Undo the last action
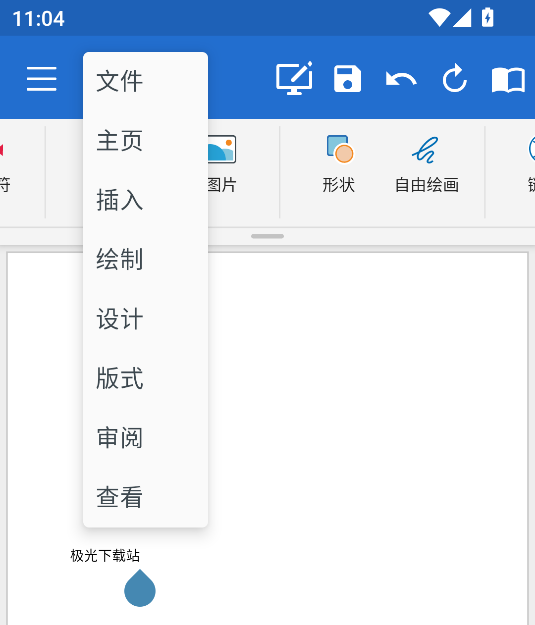The width and height of the screenshot is (535, 625). [x=401, y=79]
